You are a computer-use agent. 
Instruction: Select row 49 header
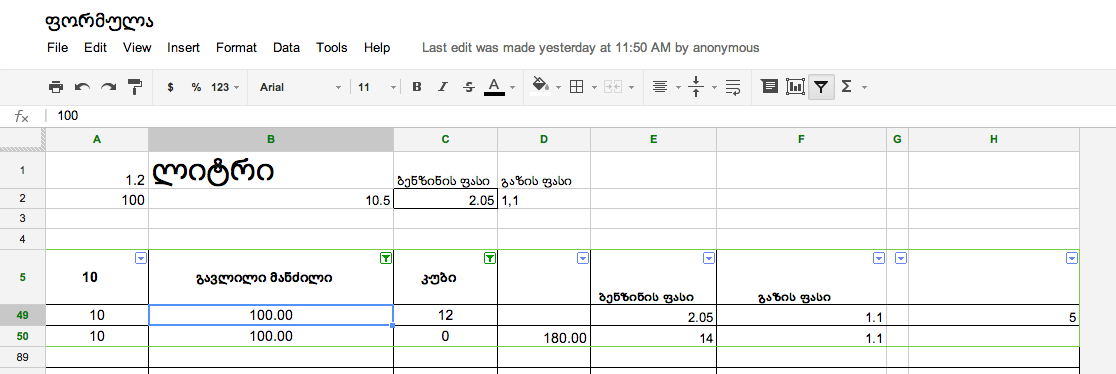23,315
